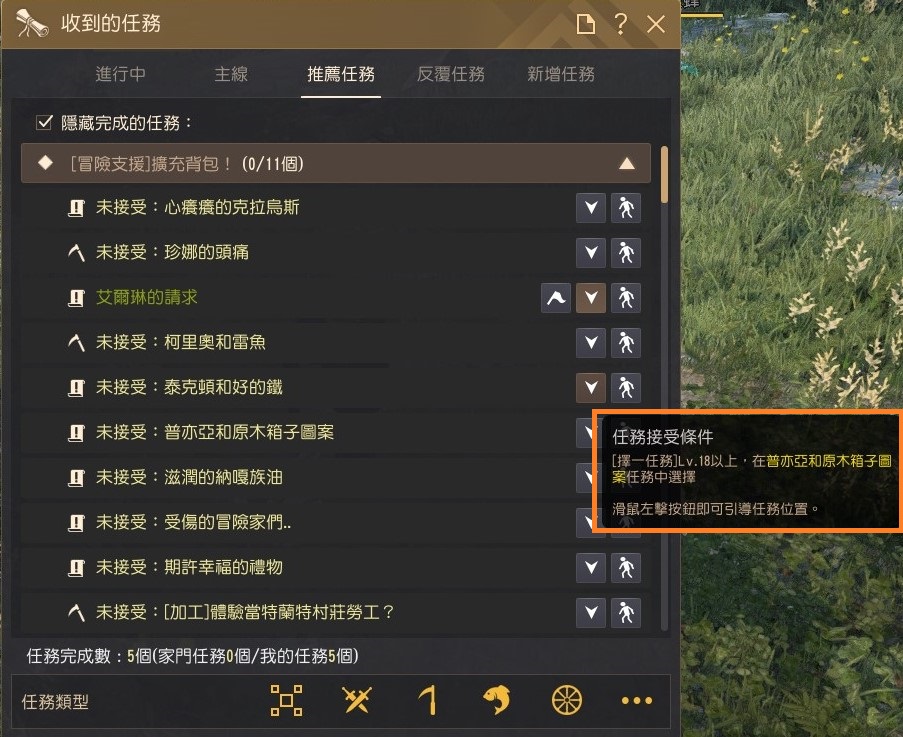Select the fishing quest type fish icon
903x737 pixels.
(496, 700)
